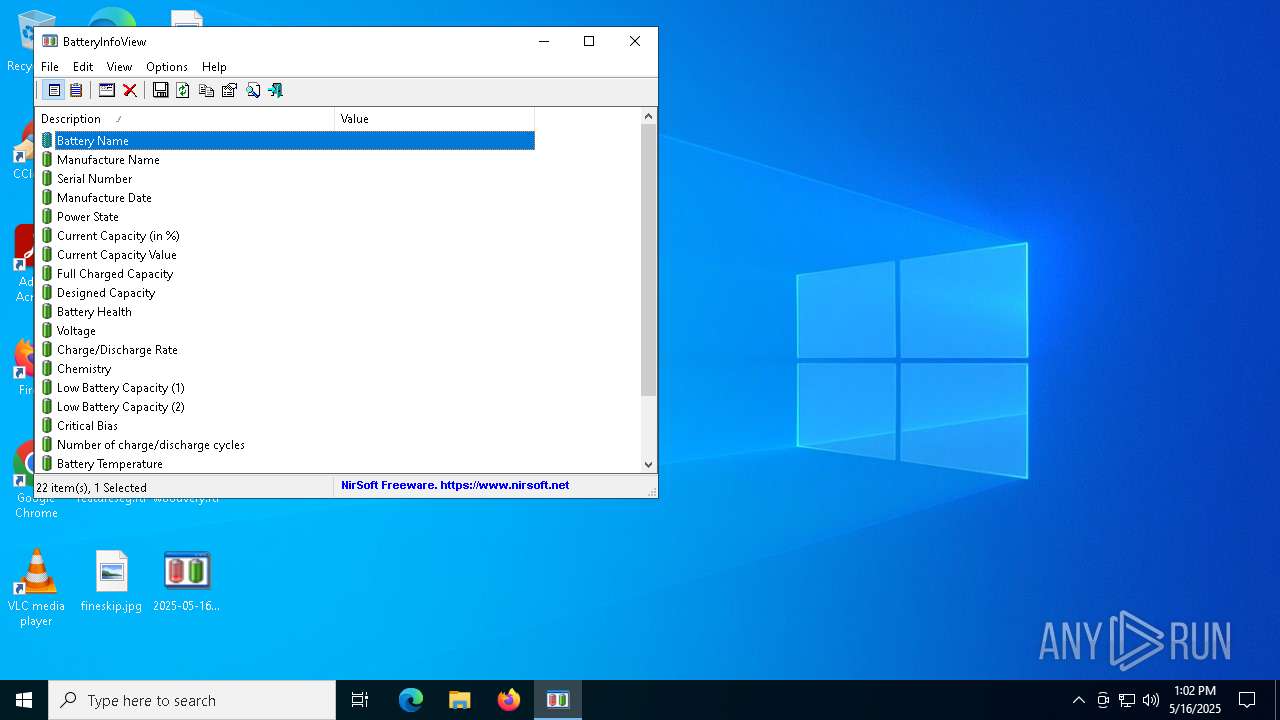
Task: Open the Edit menu
Action: click(x=83, y=67)
